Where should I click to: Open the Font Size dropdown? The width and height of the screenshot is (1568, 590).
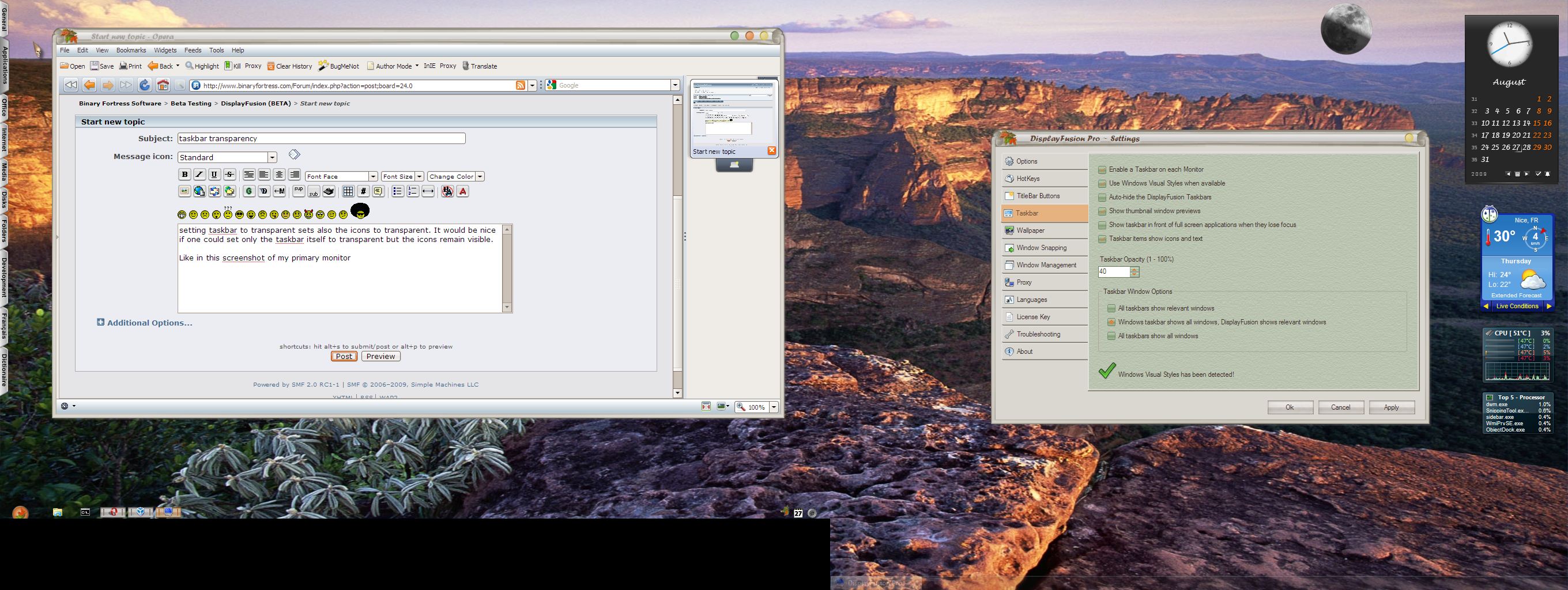[x=420, y=176]
